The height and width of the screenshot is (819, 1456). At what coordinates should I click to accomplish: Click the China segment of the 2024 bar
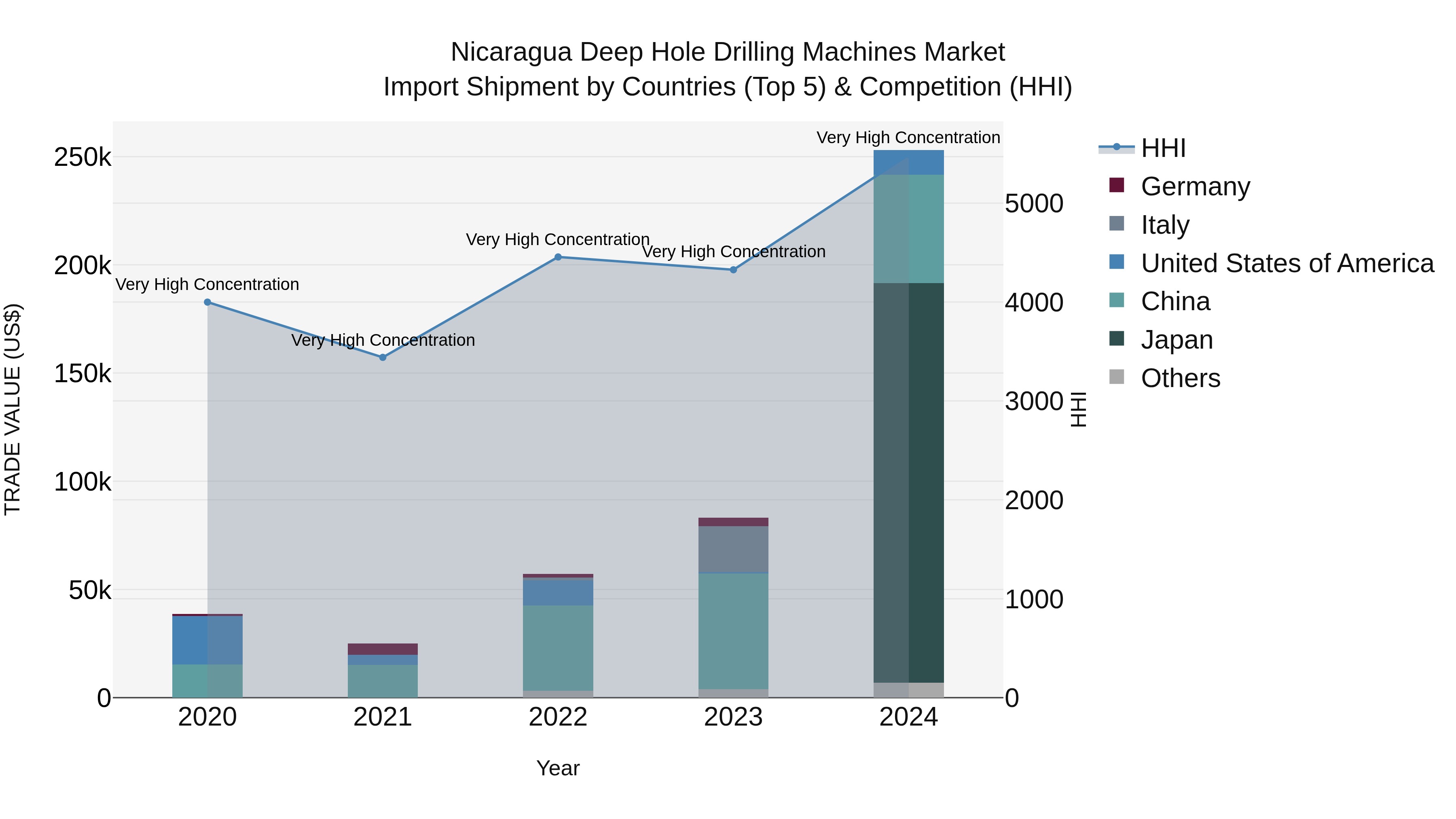(x=909, y=229)
